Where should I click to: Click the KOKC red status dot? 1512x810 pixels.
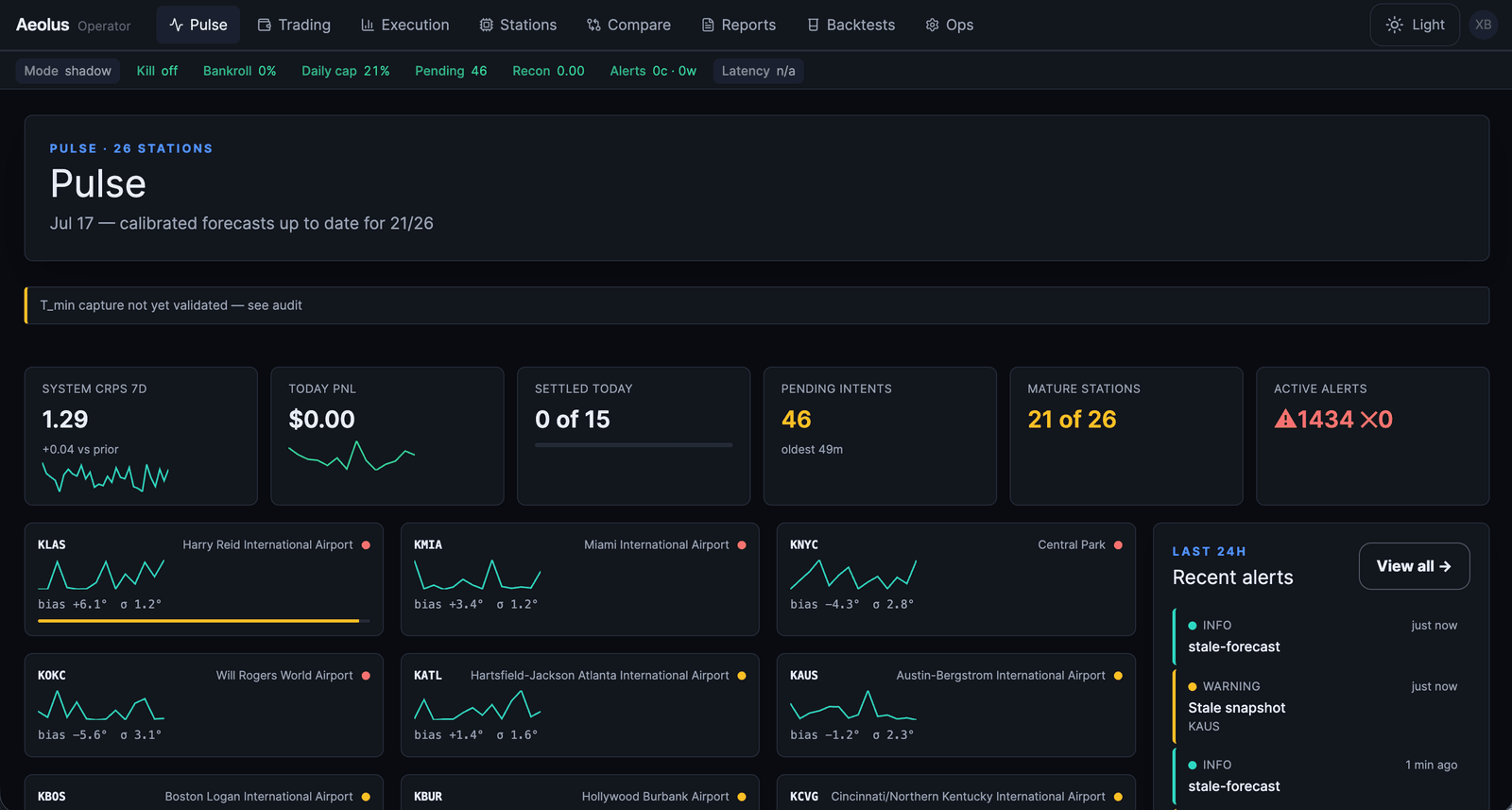[366, 676]
